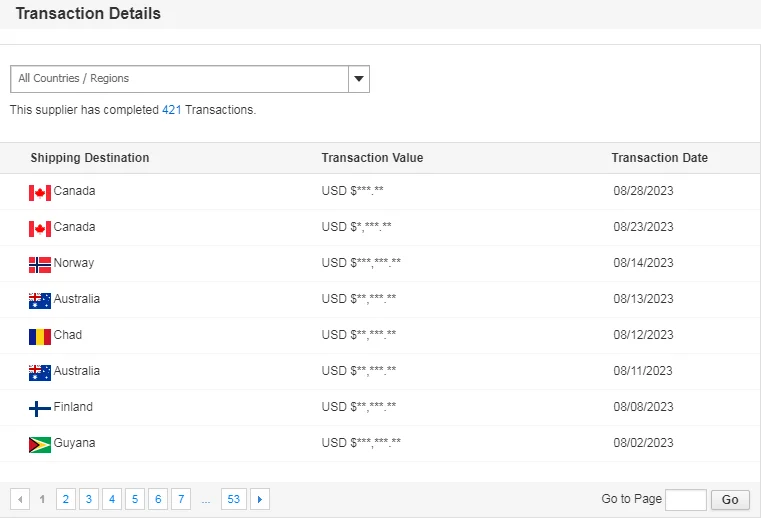Click the Finland flag icon
761x518 pixels.
pos(40,408)
